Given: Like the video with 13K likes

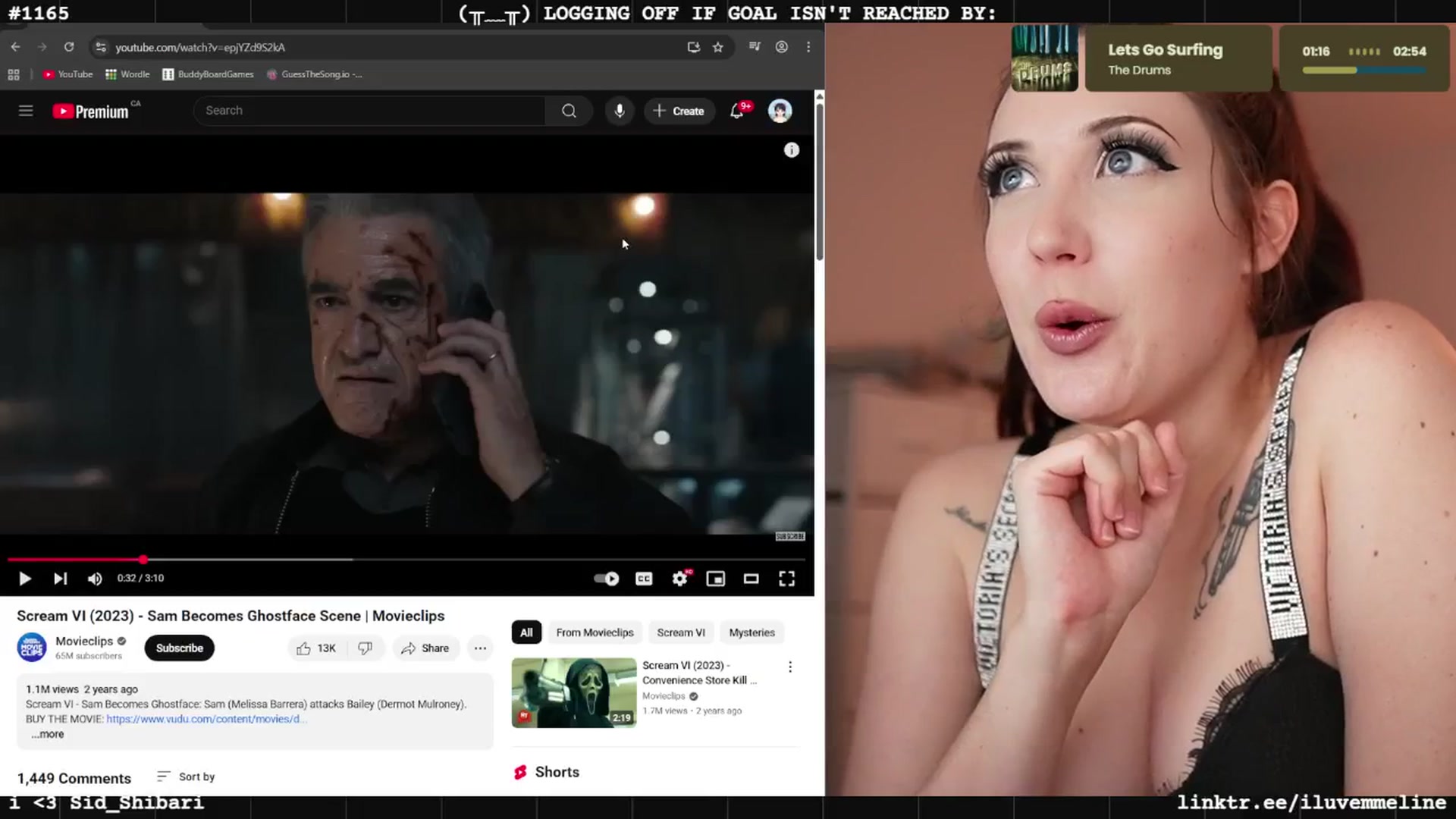Looking at the screenshot, I should coord(315,648).
